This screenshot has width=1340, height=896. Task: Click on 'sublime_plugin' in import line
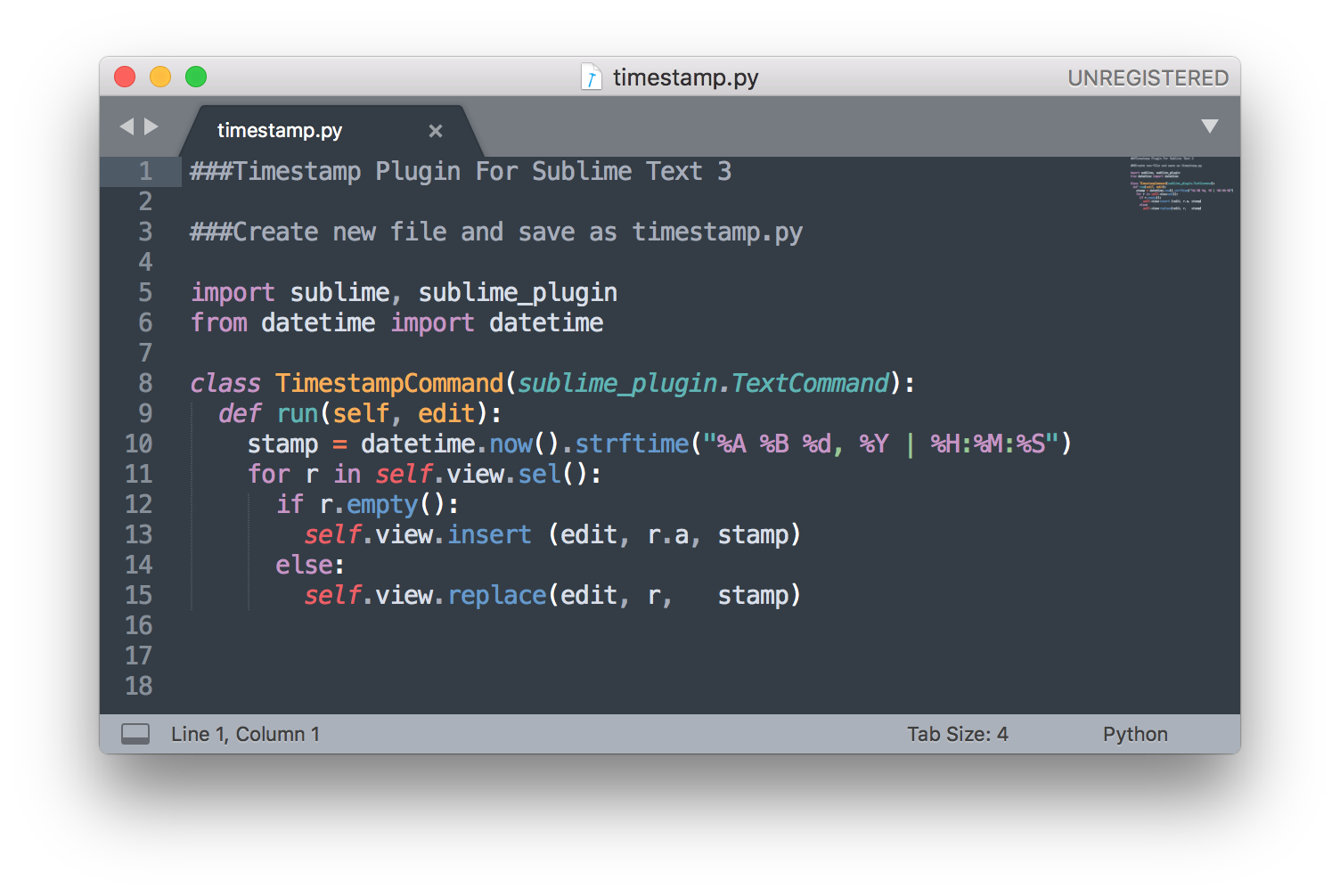tap(518, 293)
